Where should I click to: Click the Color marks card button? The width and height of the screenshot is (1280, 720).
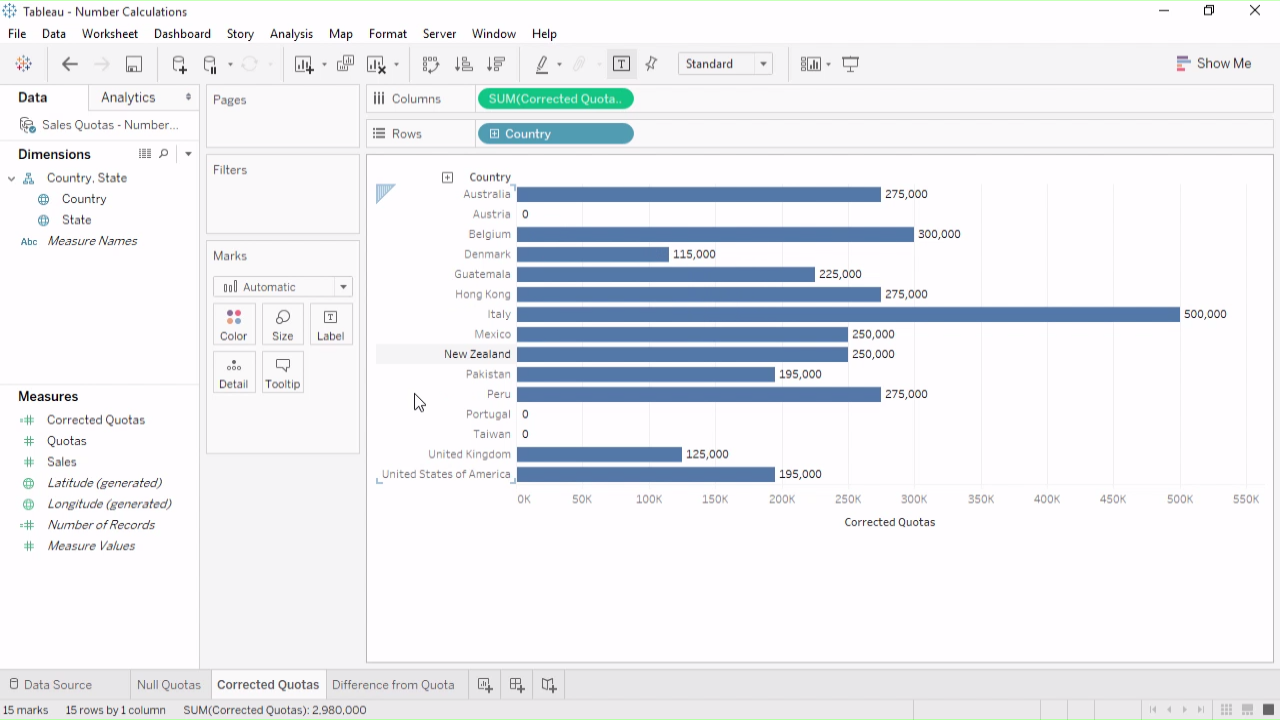[x=234, y=325]
